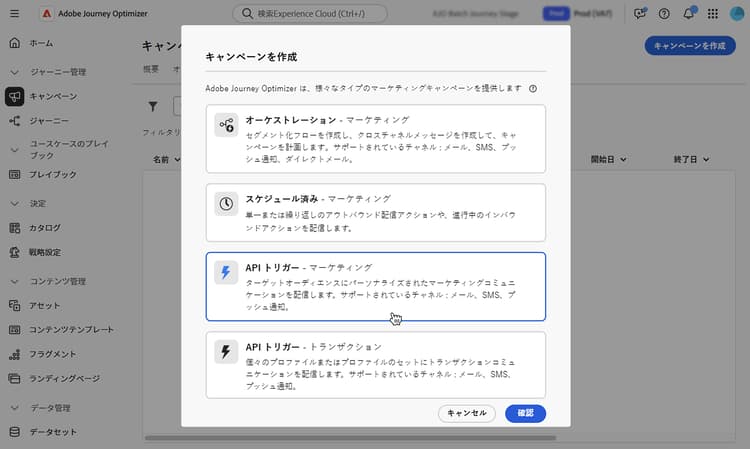The image size is (750, 449).
Task: Click the ジャーニー flow icon
Action: click(15, 120)
